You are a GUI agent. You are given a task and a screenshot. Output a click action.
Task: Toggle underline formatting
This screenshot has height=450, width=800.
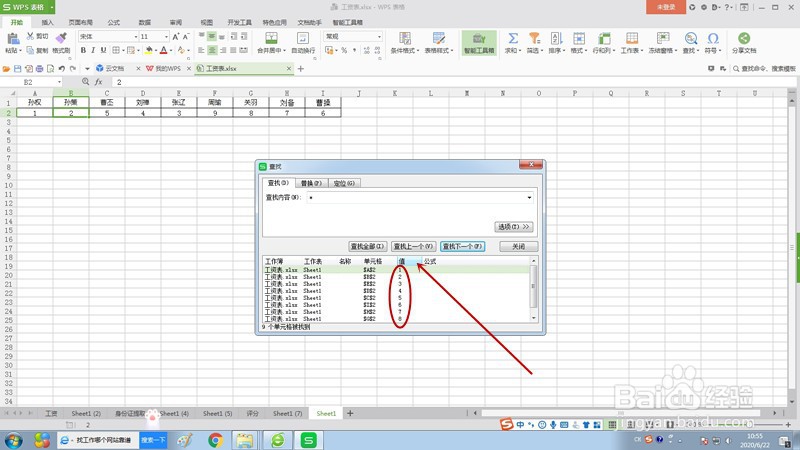(104, 50)
